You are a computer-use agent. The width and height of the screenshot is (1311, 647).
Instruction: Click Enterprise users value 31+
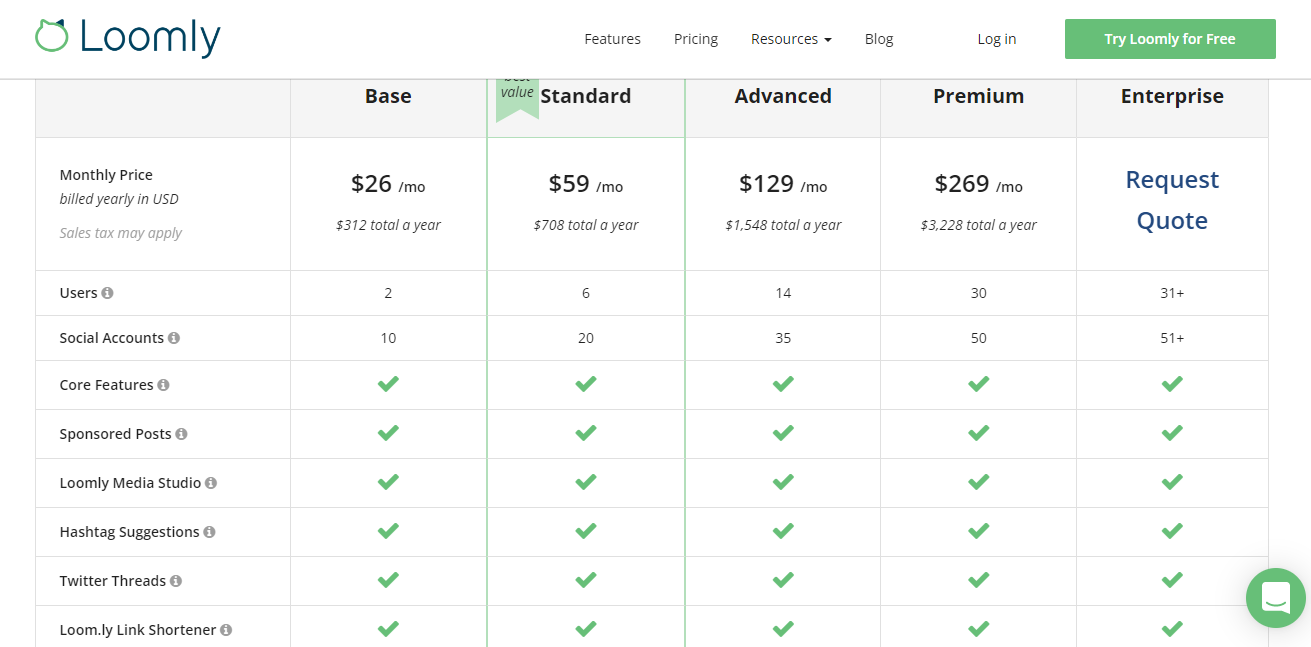tap(1172, 293)
